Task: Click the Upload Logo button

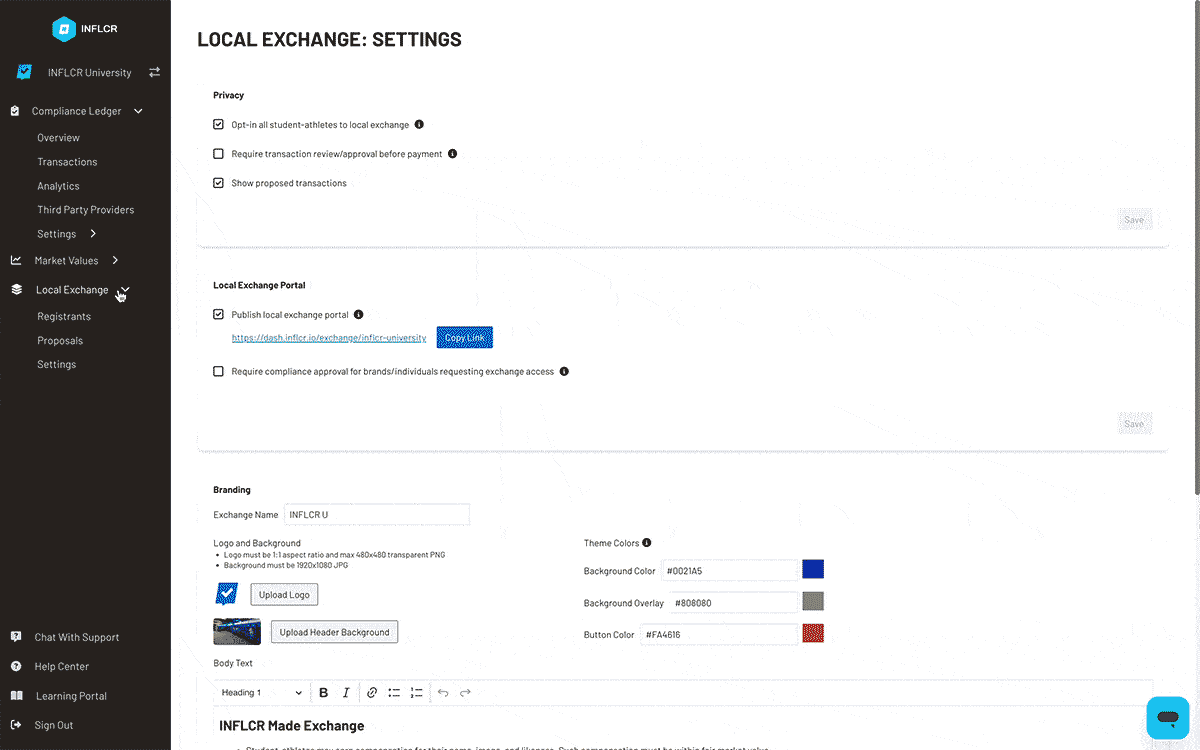Action: (284, 595)
